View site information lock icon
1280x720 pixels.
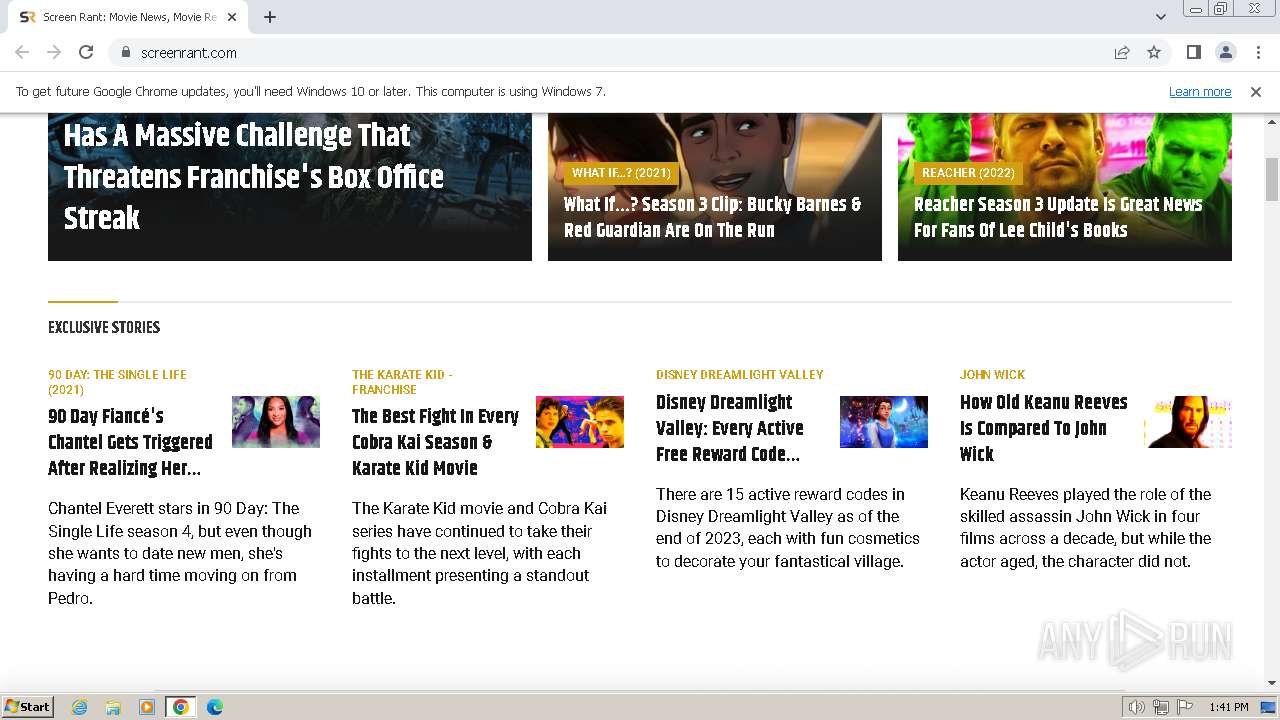[x=125, y=52]
